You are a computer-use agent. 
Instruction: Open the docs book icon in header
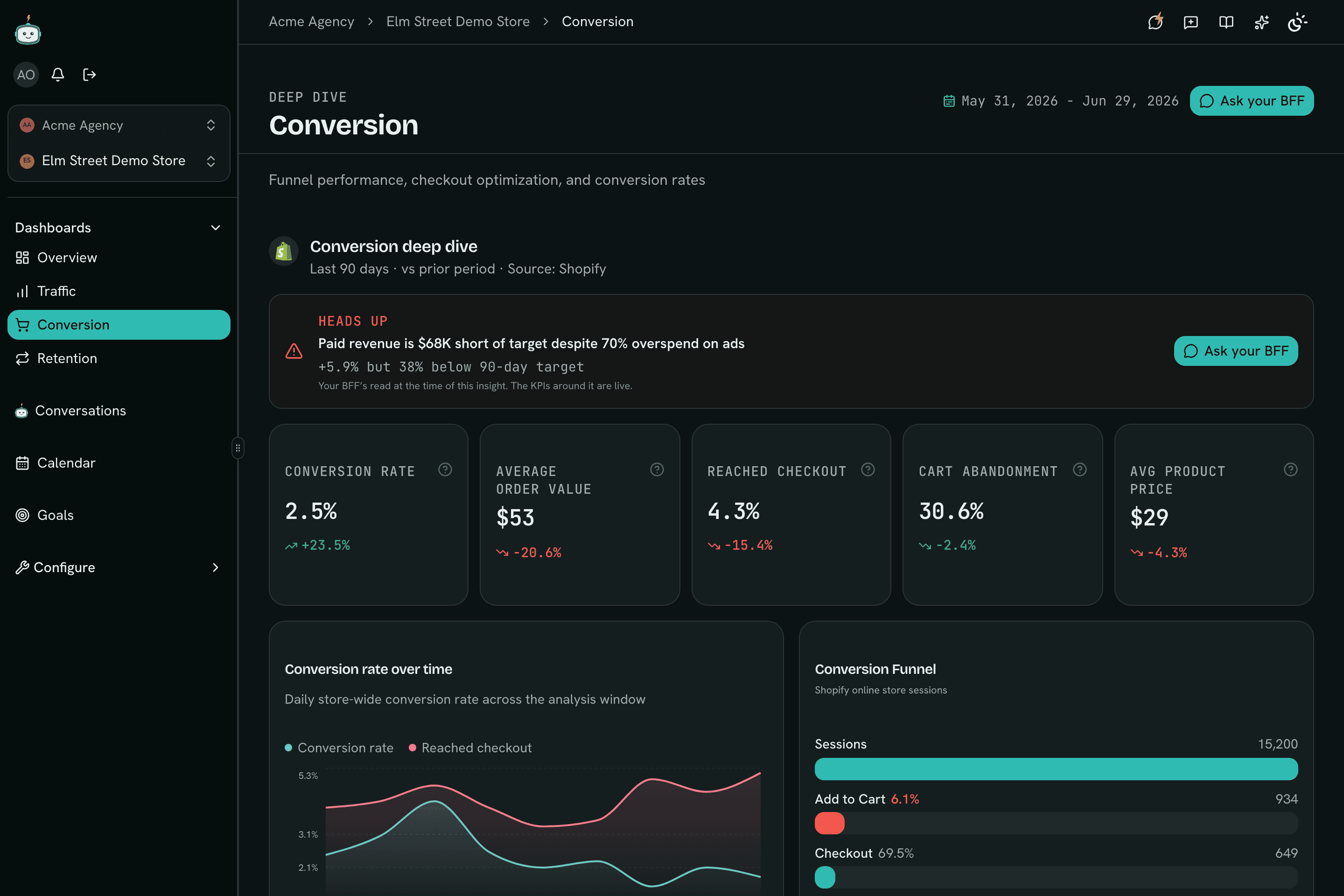coord(1226,22)
